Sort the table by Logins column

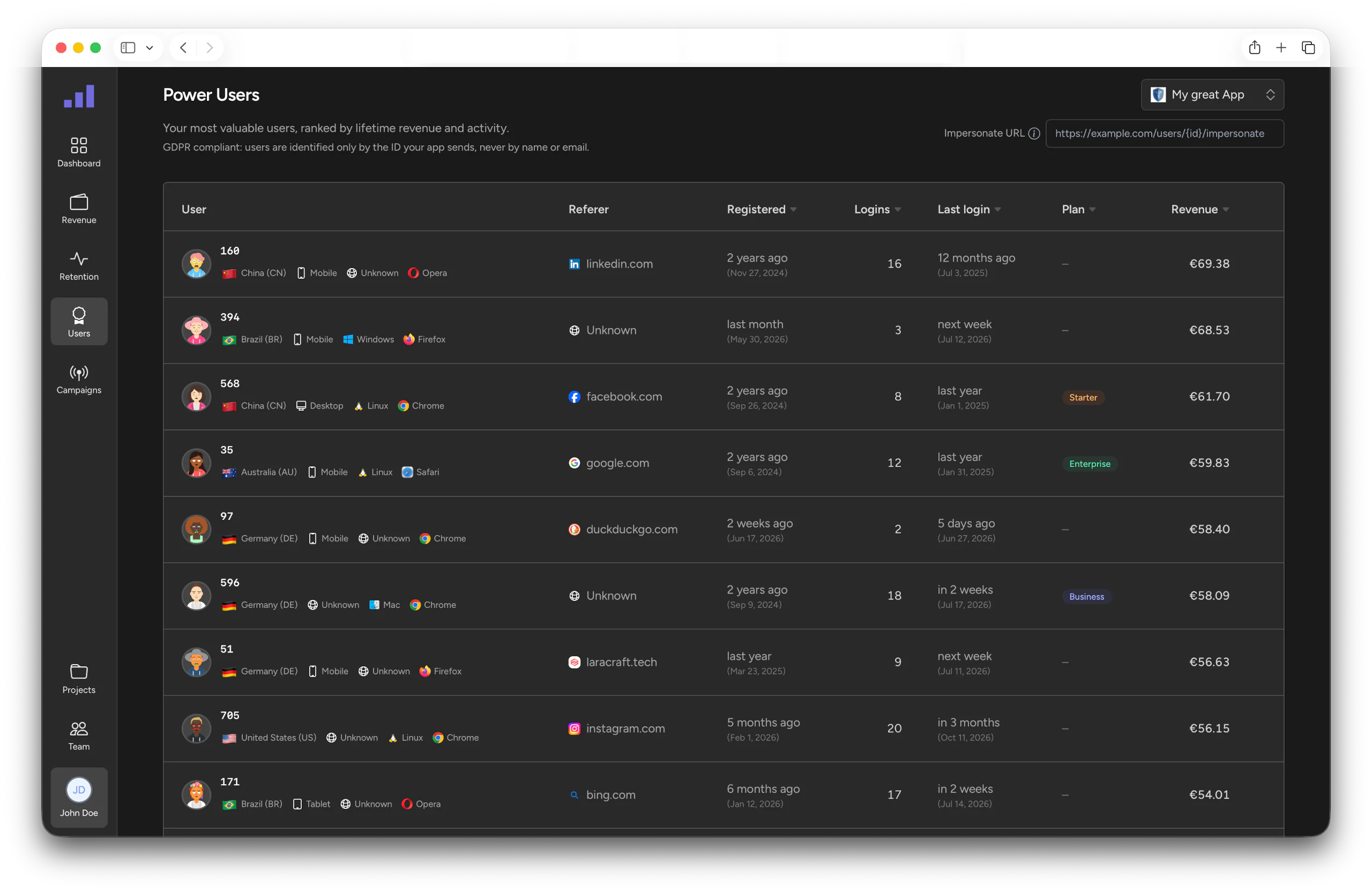click(x=877, y=210)
